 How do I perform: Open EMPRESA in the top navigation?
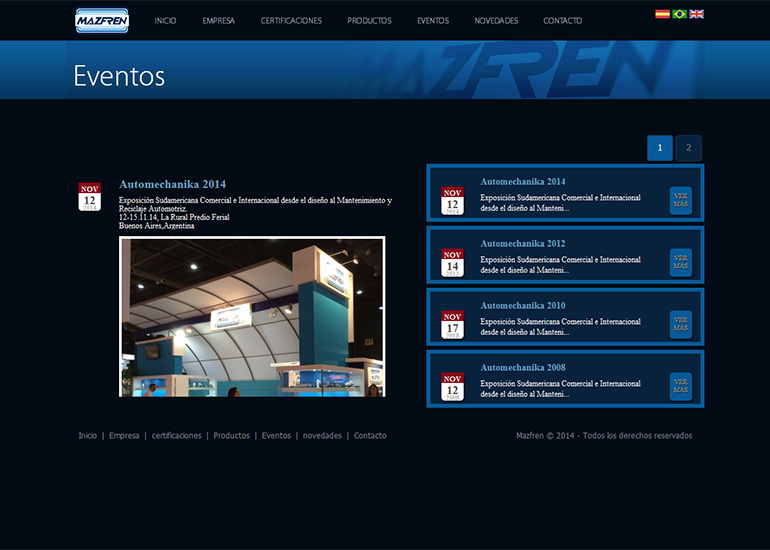(219, 21)
